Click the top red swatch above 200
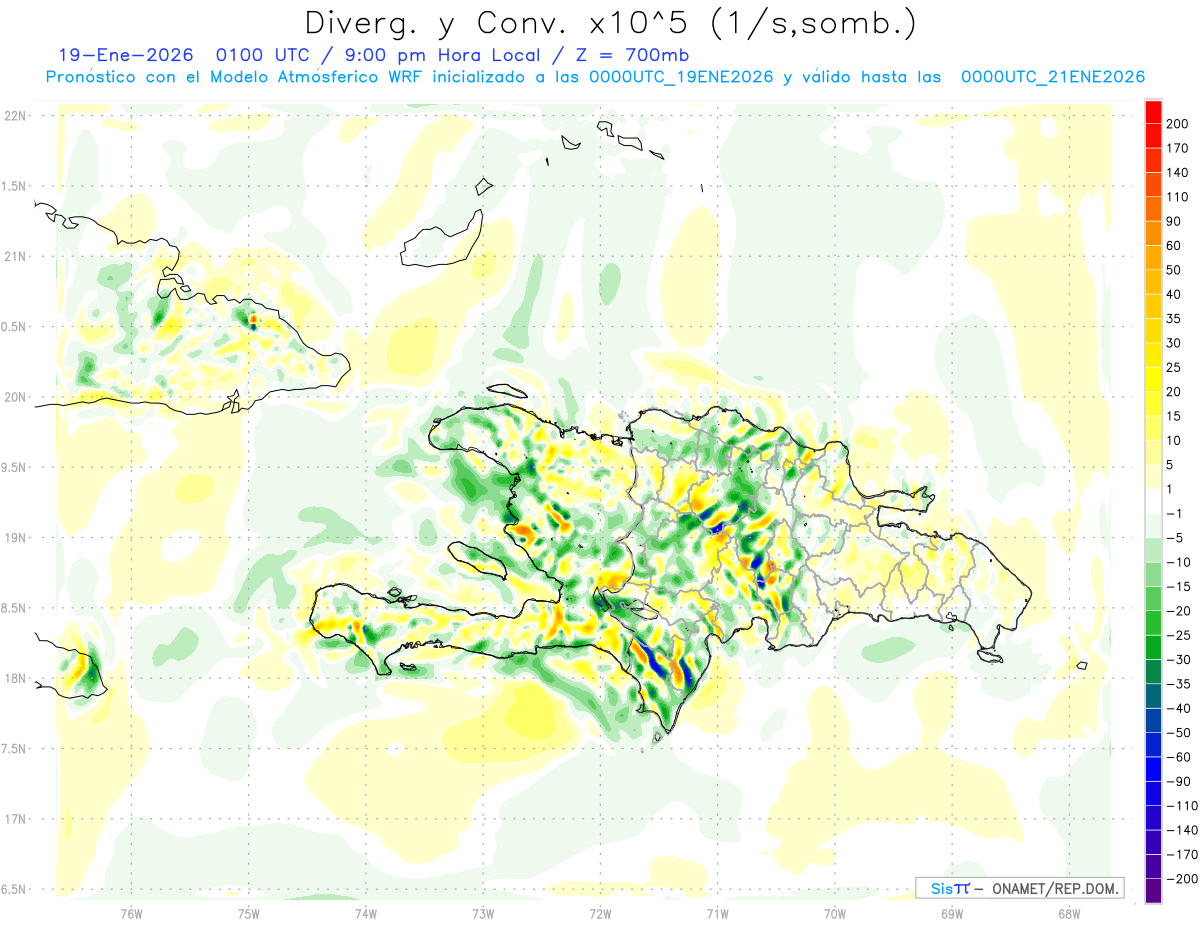1200x927 pixels. 1153,112
